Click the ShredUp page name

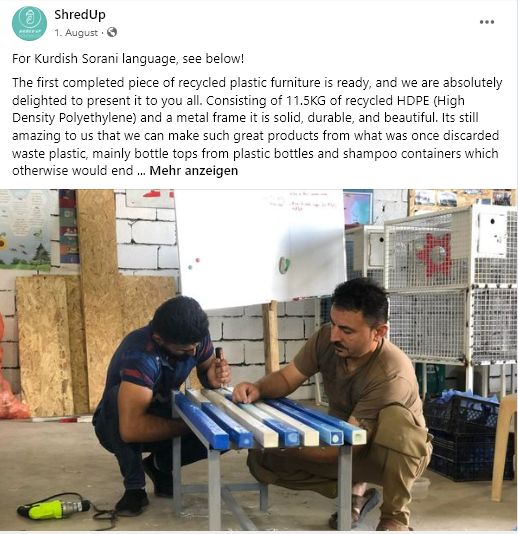(x=80, y=15)
